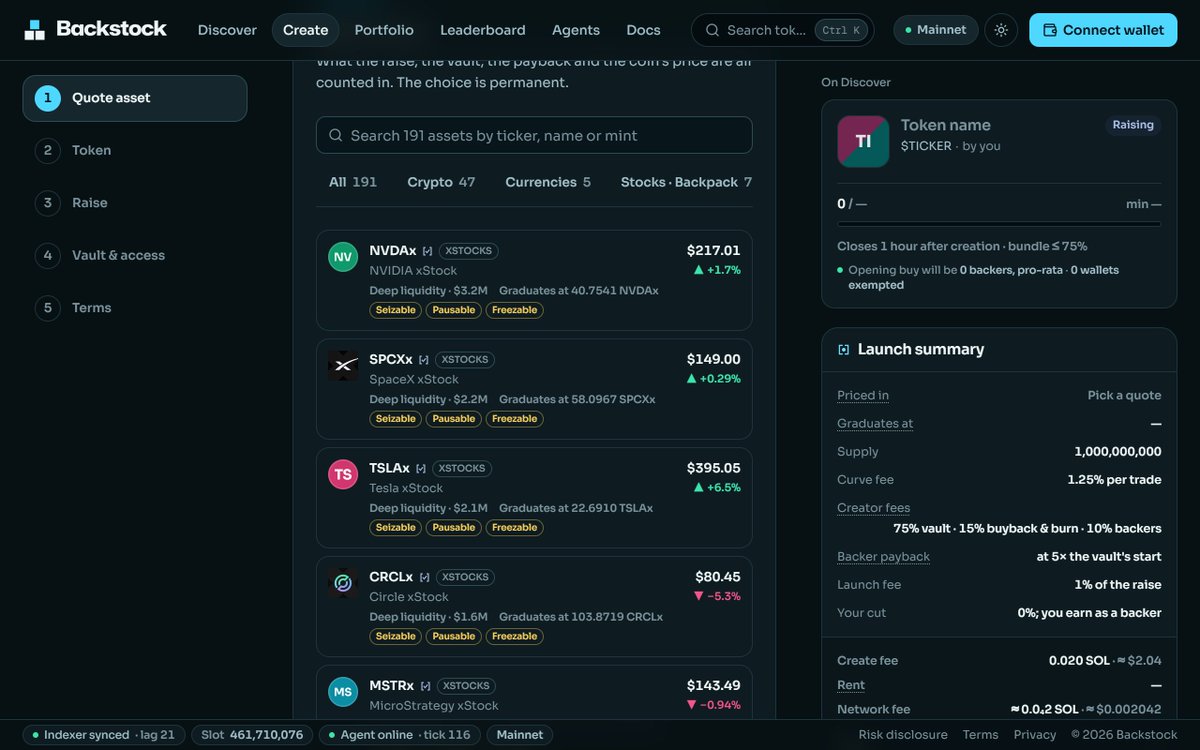Click the small bracket icon beside SPCXx ticker

pos(424,360)
